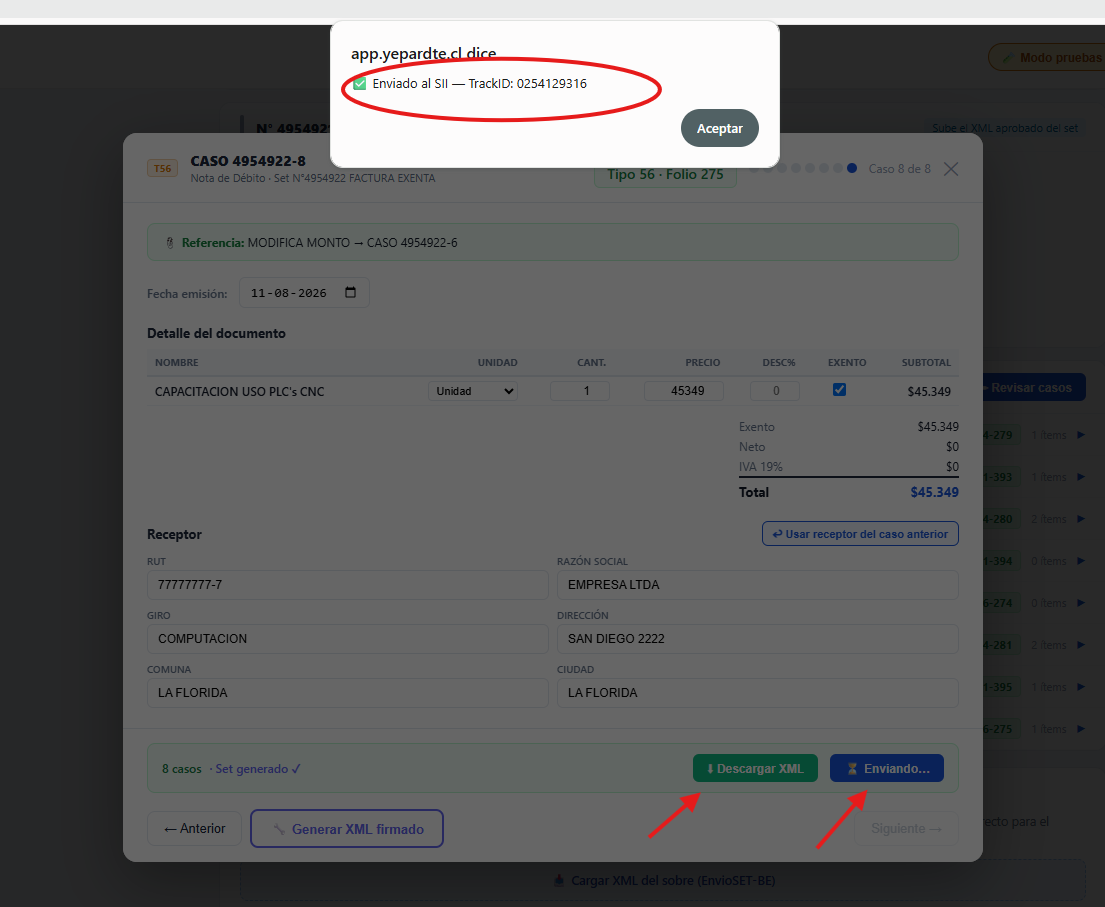1105x907 pixels.
Task: Click the Razón Social field
Action: pos(758,585)
